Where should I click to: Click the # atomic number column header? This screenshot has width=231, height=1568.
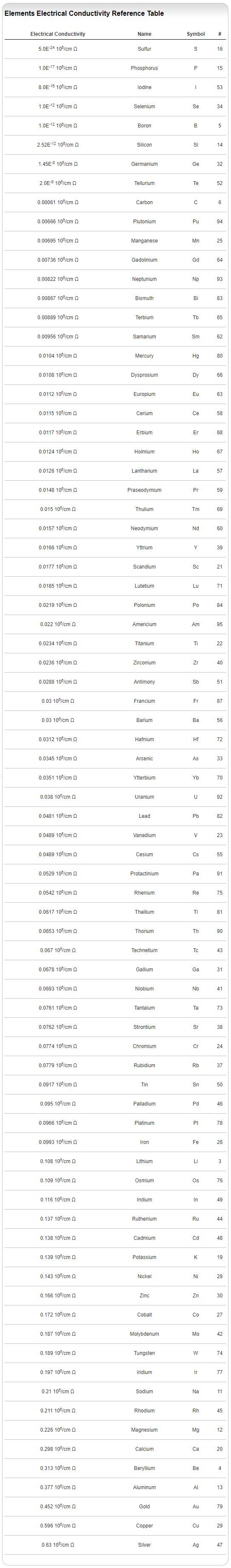pos(220,34)
